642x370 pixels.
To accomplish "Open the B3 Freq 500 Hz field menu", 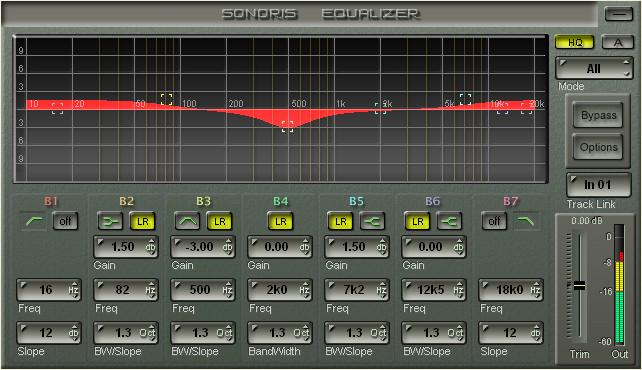I will [203, 290].
